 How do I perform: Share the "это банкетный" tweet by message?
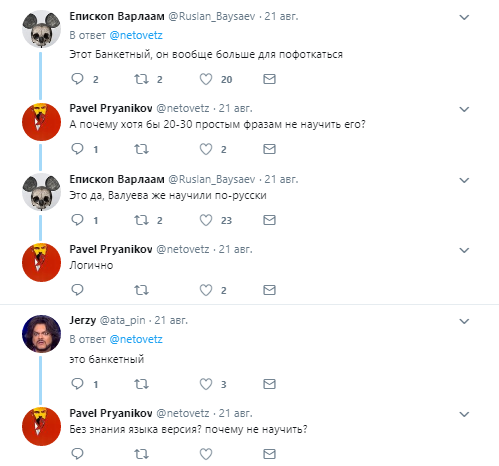coord(269,384)
